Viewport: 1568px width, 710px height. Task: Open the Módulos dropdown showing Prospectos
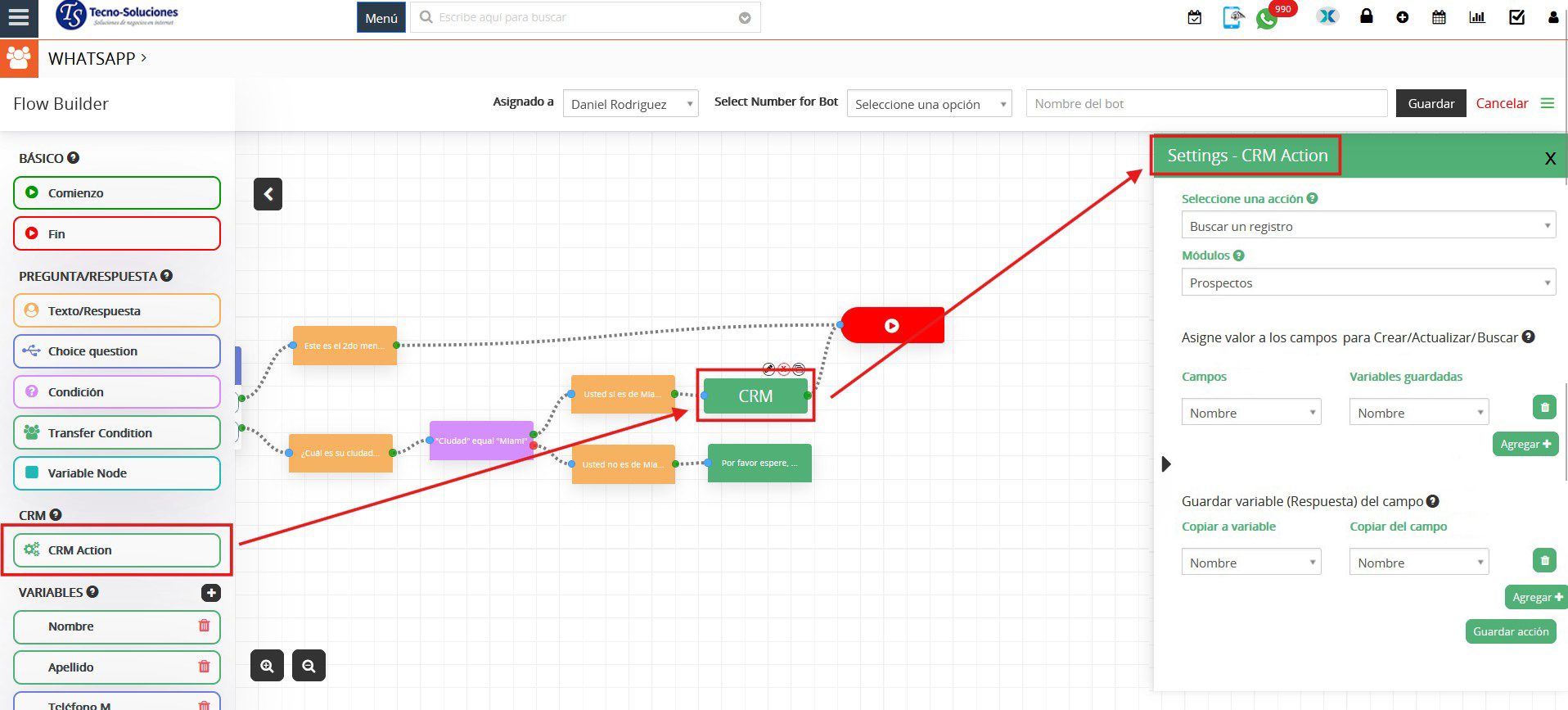pos(1367,283)
